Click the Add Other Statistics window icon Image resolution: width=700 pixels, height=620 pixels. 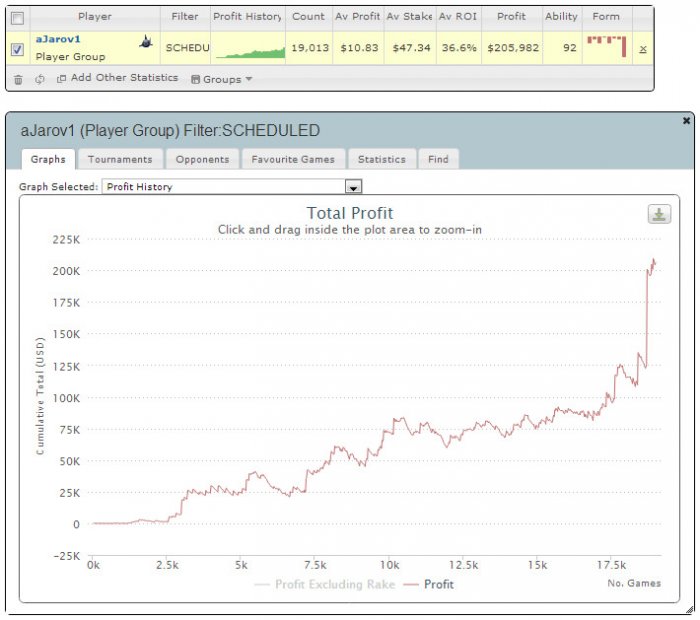pyautogui.click(x=61, y=79)
